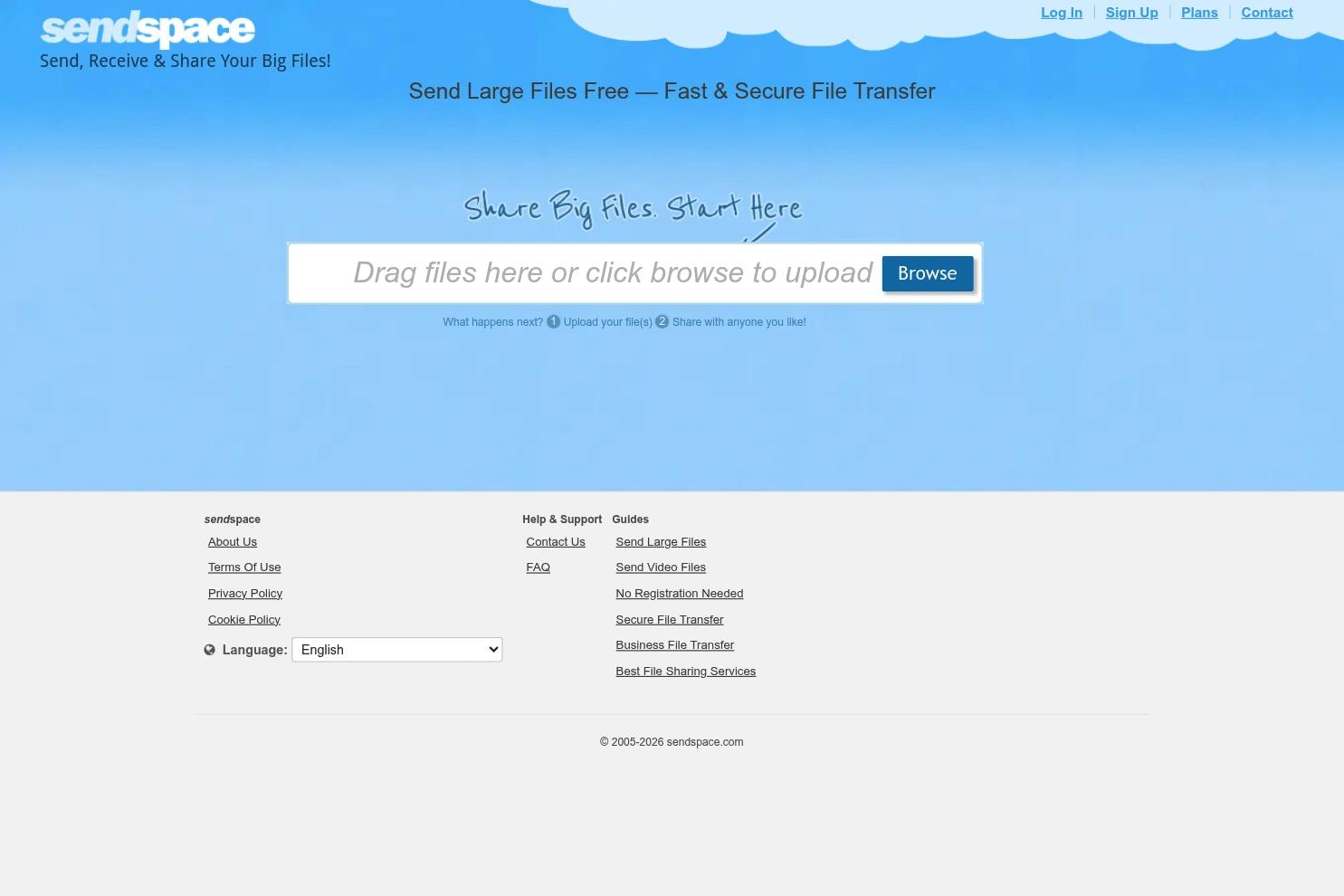
Task: Open the Best File Sharing Services guide
Action: pyautogui.click(x=686, y=672)
